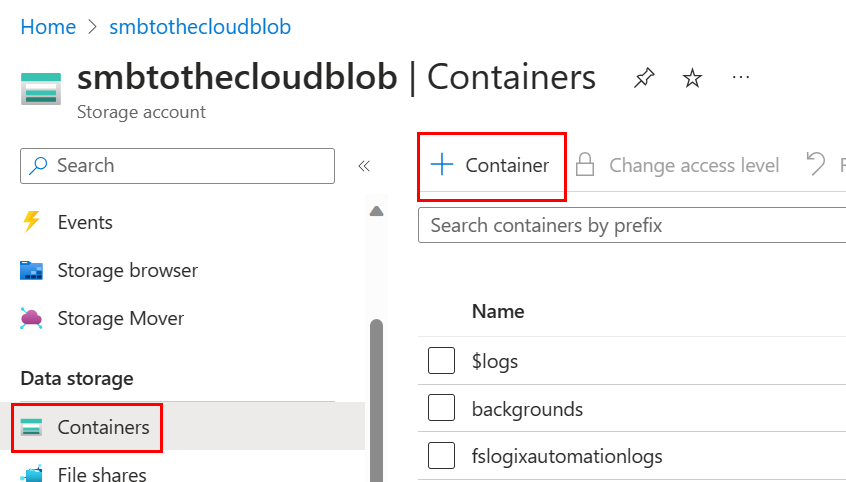Collapse the sidebar with the double chevron
Screen dimensions: 846x482
click(x=364, y=166)
